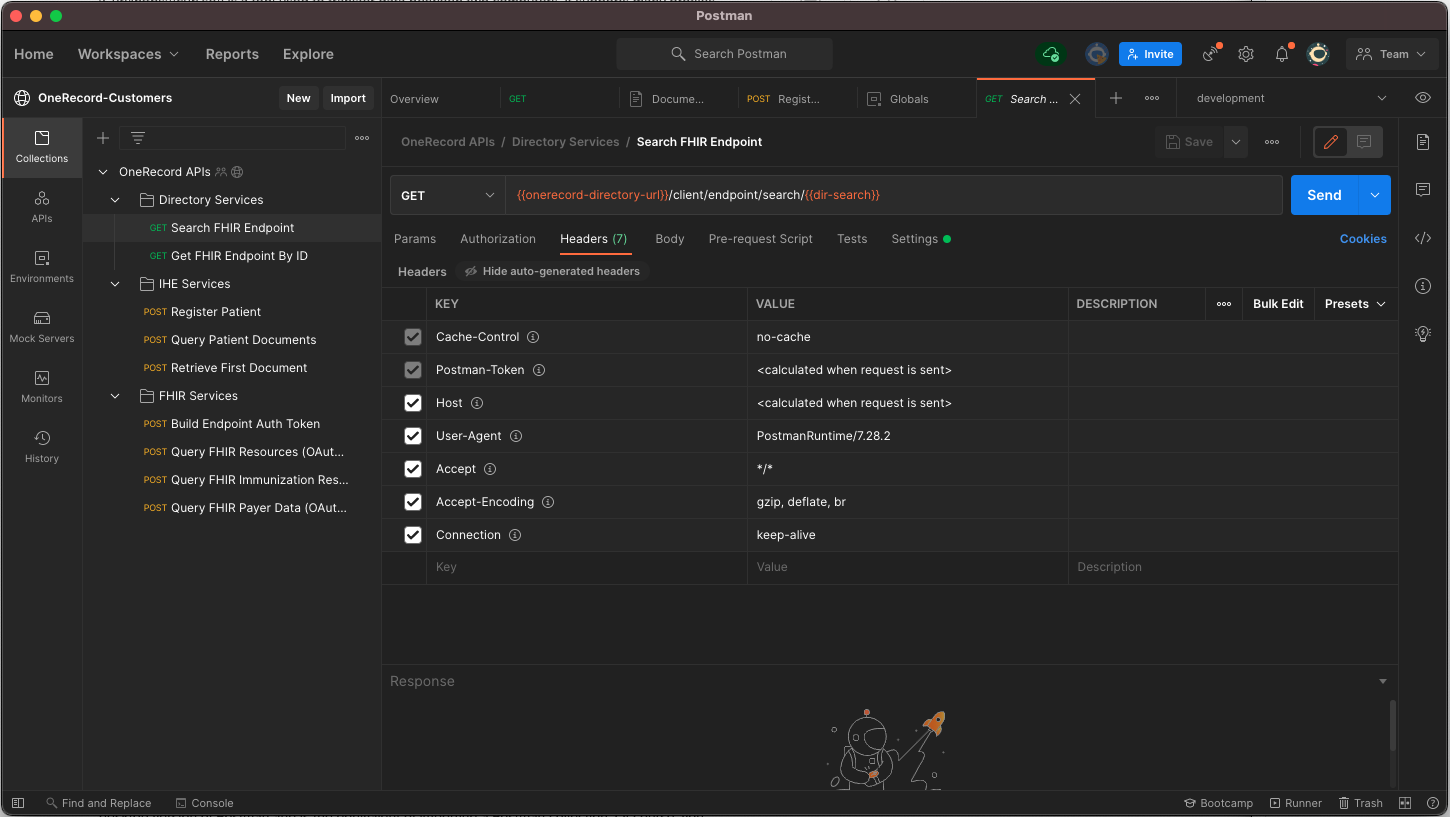Switch to the Pre-request Script tab
The image size is (1450, 817).
click(x=760, y=239)
